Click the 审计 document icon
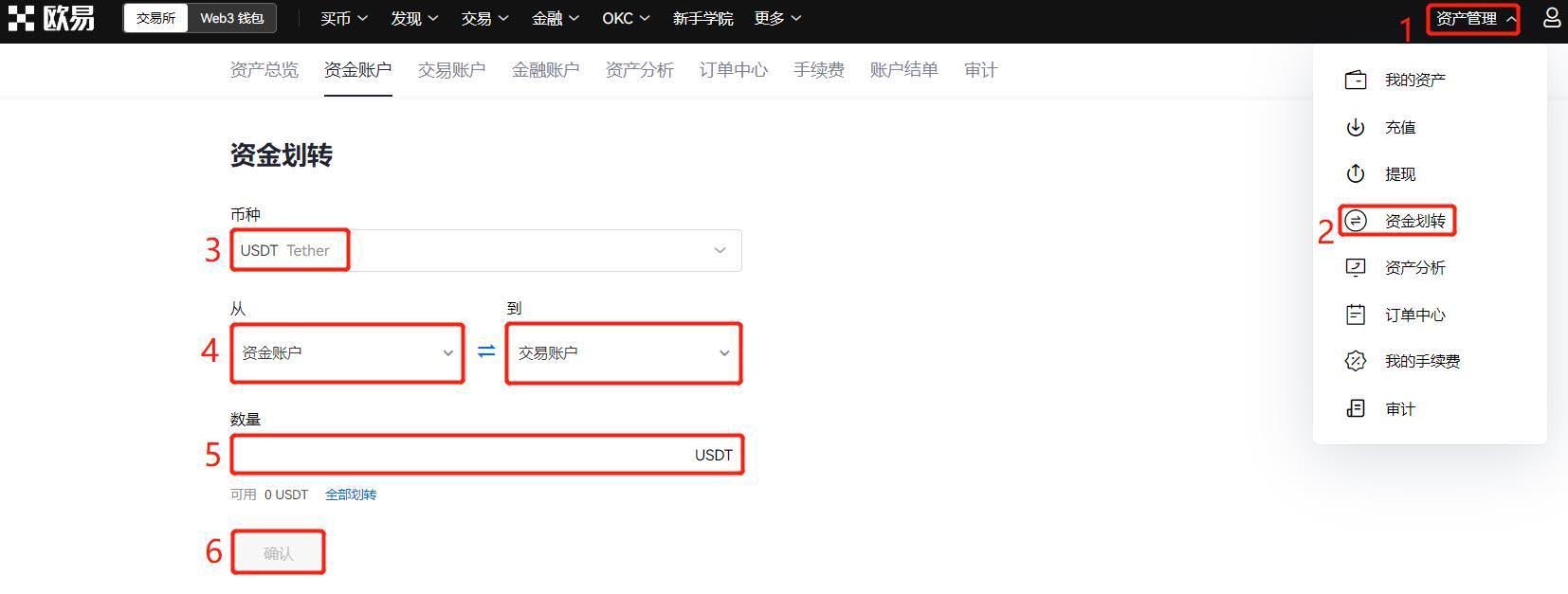The height and width of the screenshot is (594, 1568). pyautogui.click(x=1356, y=408)
